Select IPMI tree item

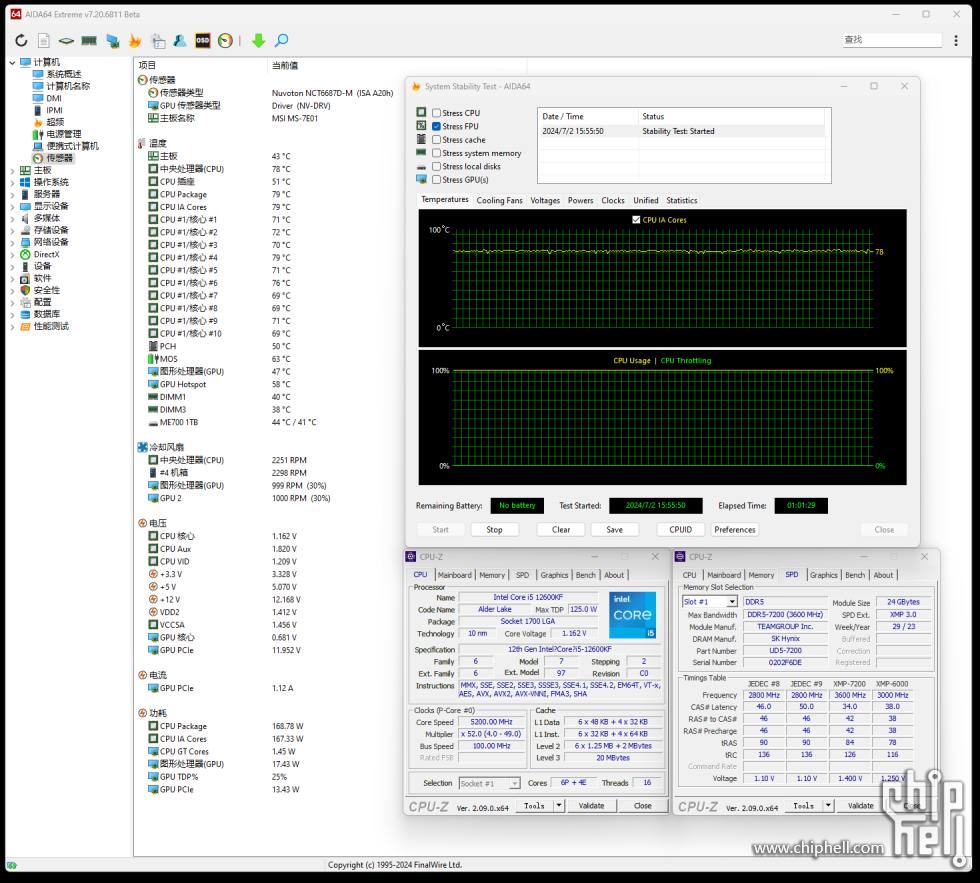[x=54, y=110]
